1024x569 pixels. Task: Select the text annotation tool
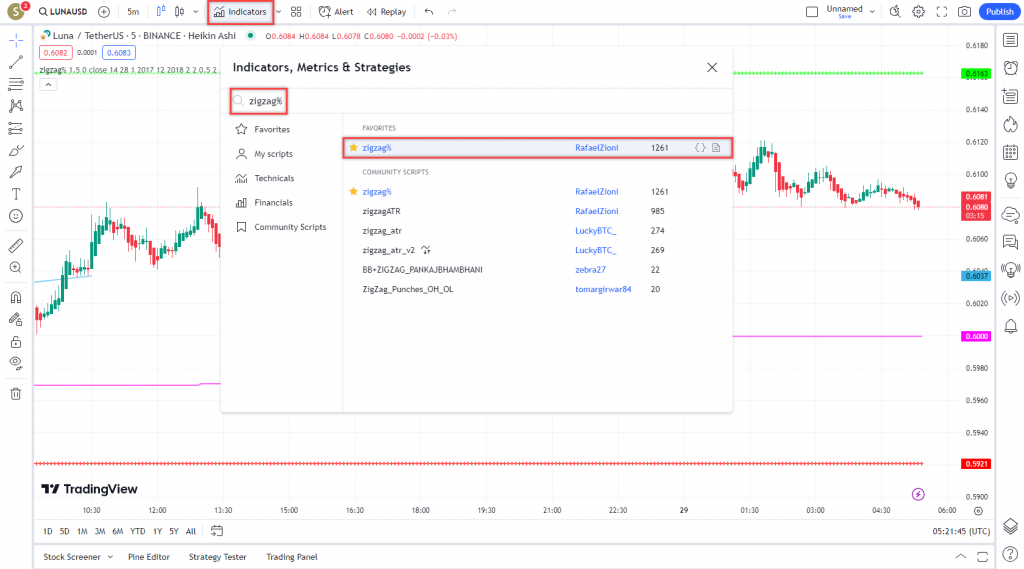[16, 194]
